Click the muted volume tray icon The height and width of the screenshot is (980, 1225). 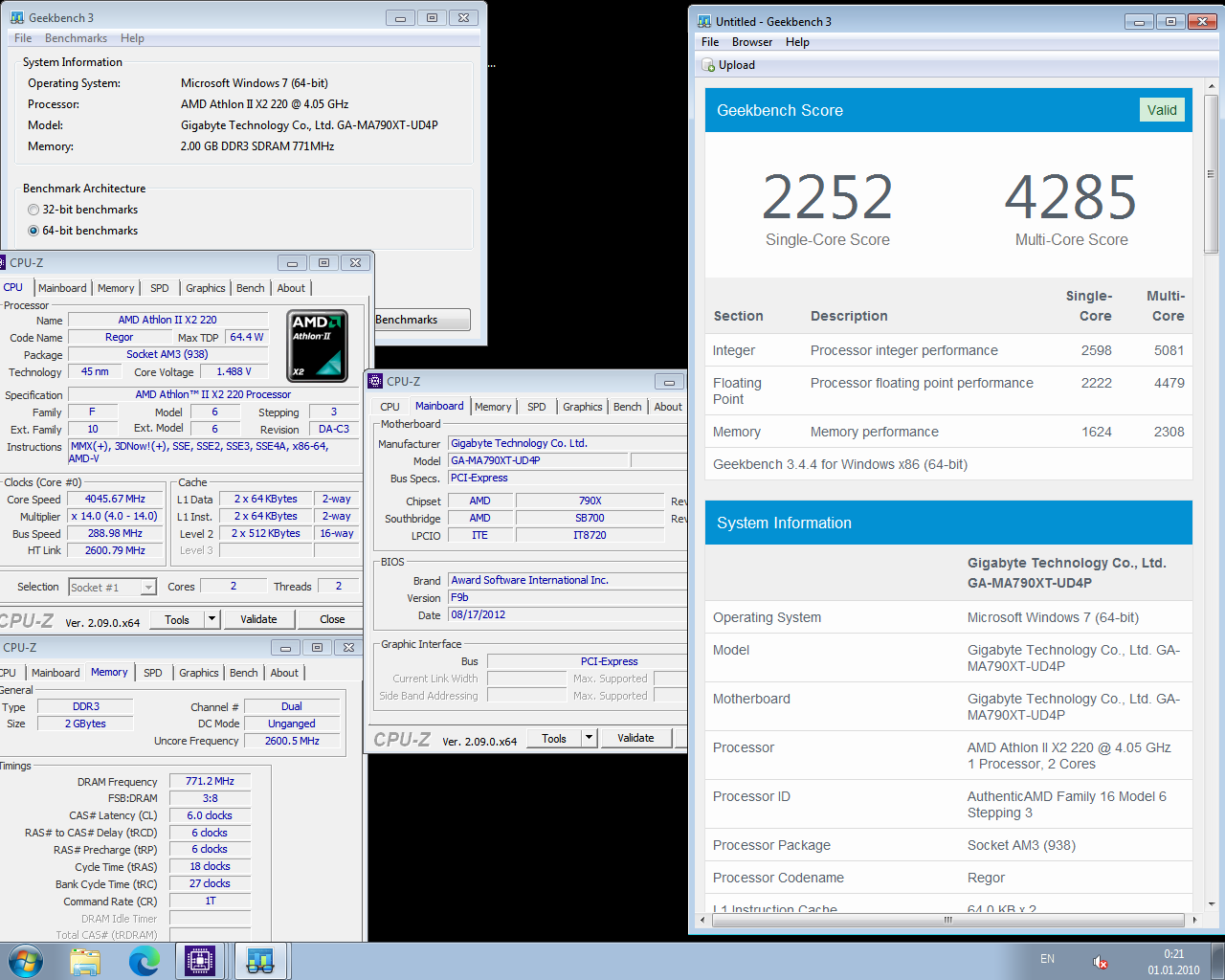[x=1101, y=962]
